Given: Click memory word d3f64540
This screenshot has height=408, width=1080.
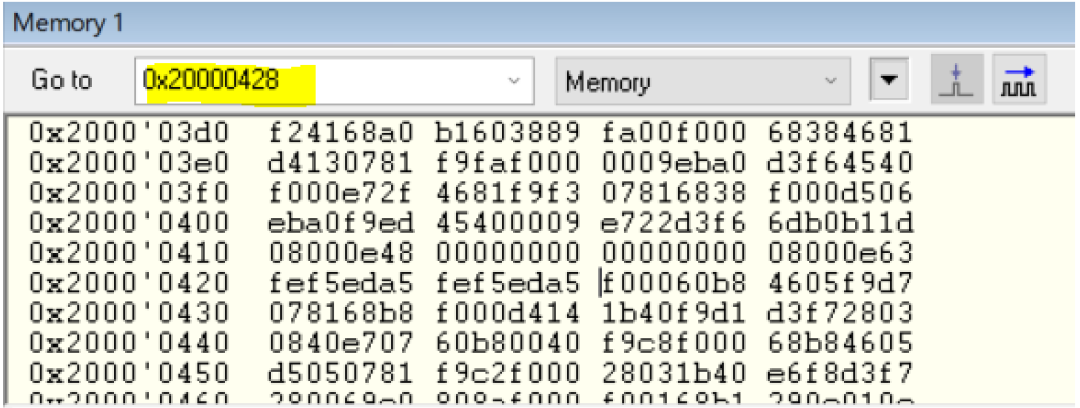Looking at the screenshot, I should tap(841, 161).
